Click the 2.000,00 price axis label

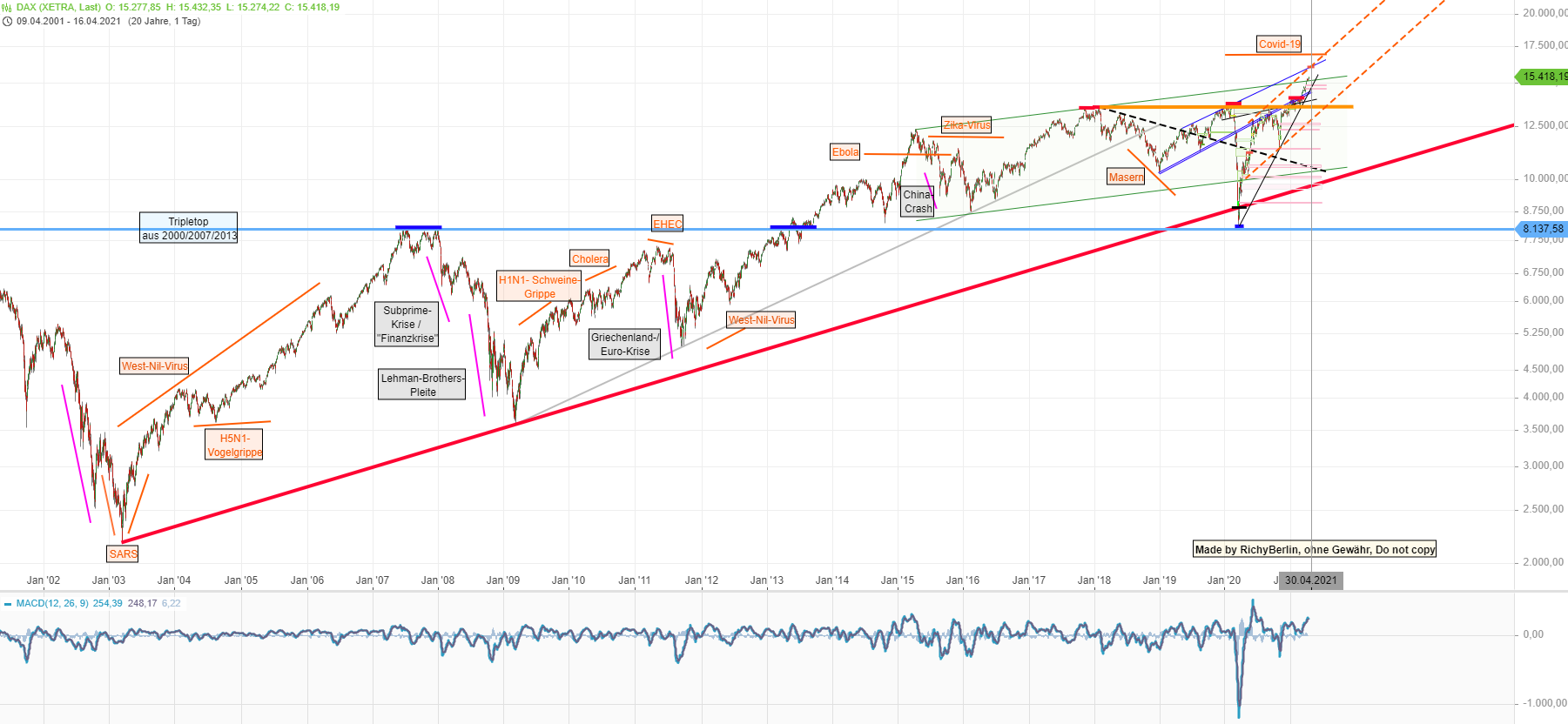pos(1544,562)
